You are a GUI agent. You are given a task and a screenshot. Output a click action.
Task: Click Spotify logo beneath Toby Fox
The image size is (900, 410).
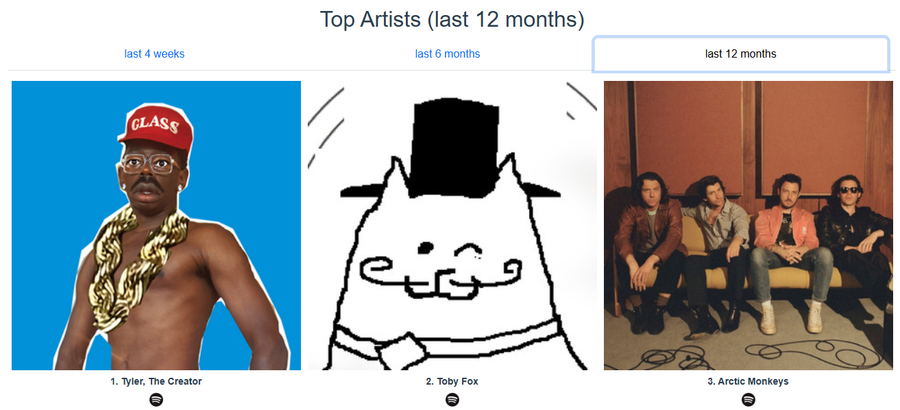pyautogui.click(x=452, y=399)
